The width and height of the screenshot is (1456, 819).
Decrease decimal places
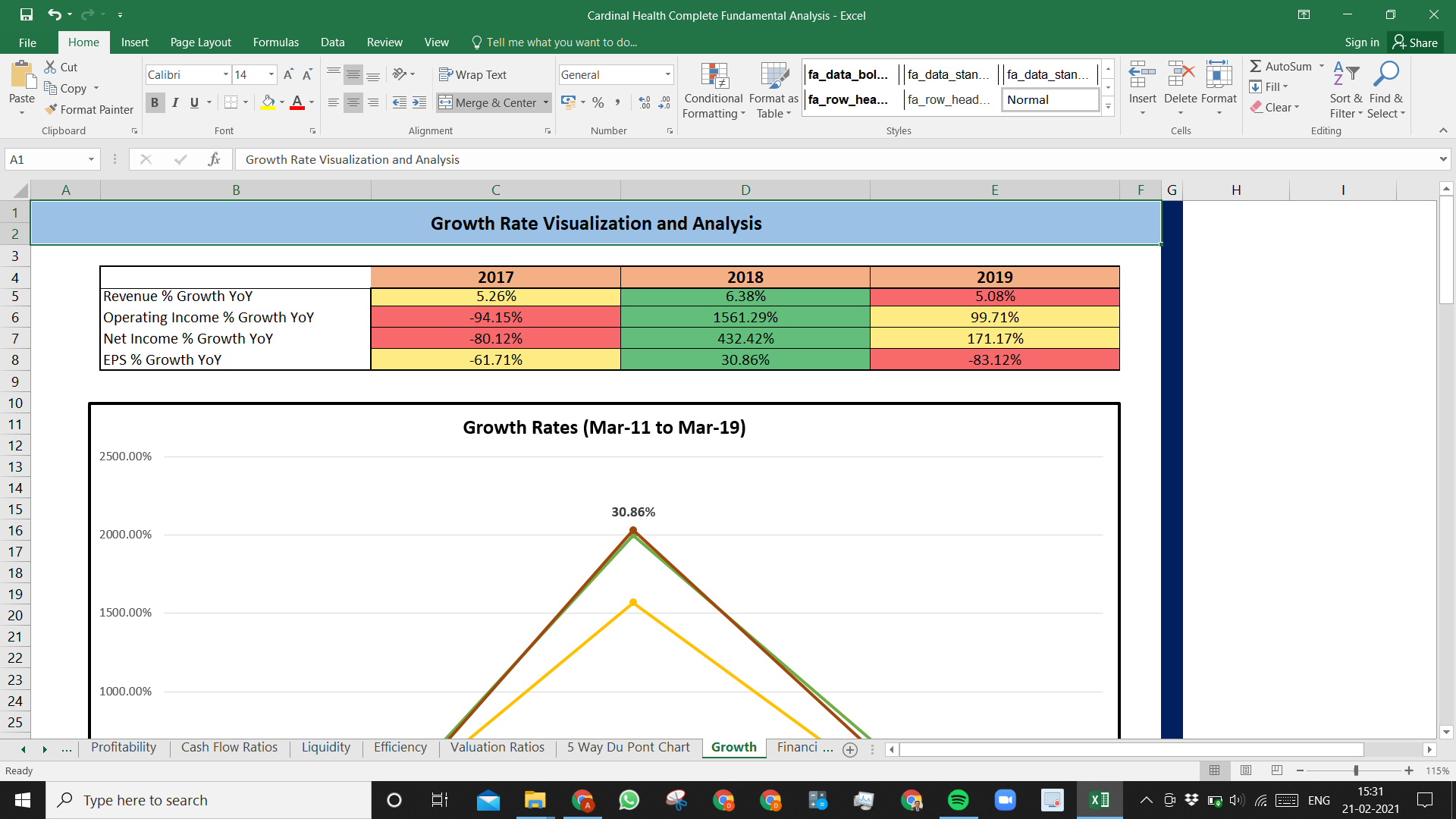coord(664,102)
